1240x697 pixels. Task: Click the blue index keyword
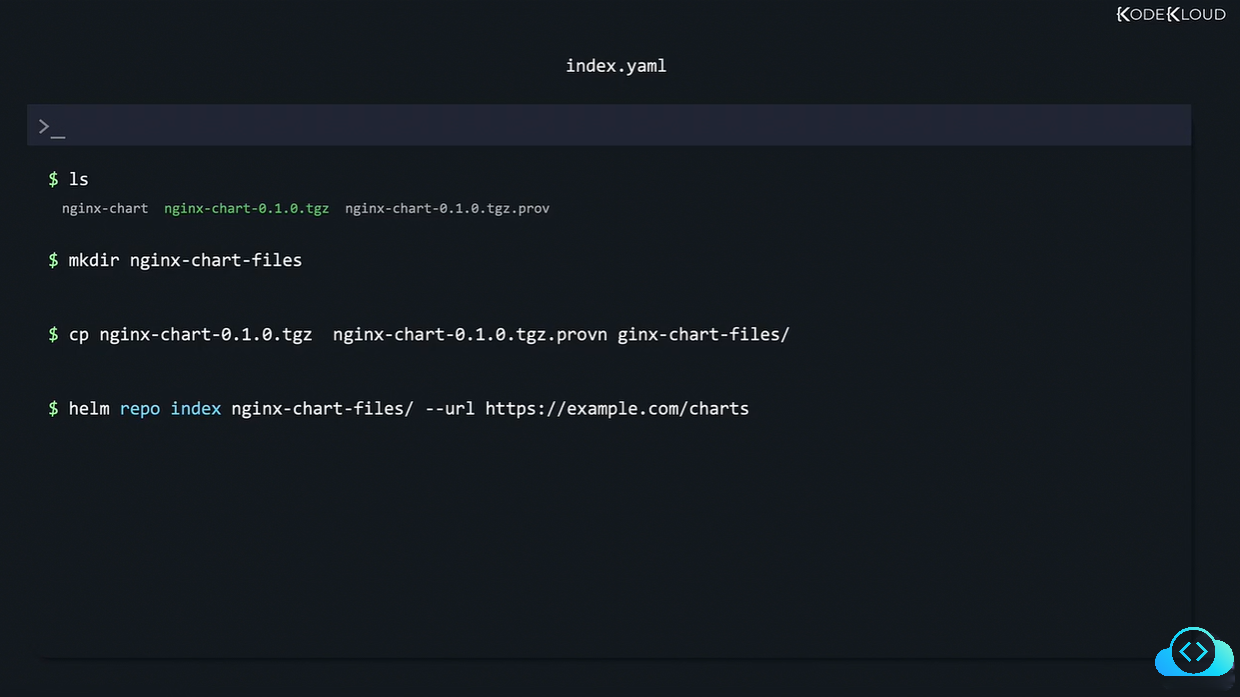coord(195,408)
